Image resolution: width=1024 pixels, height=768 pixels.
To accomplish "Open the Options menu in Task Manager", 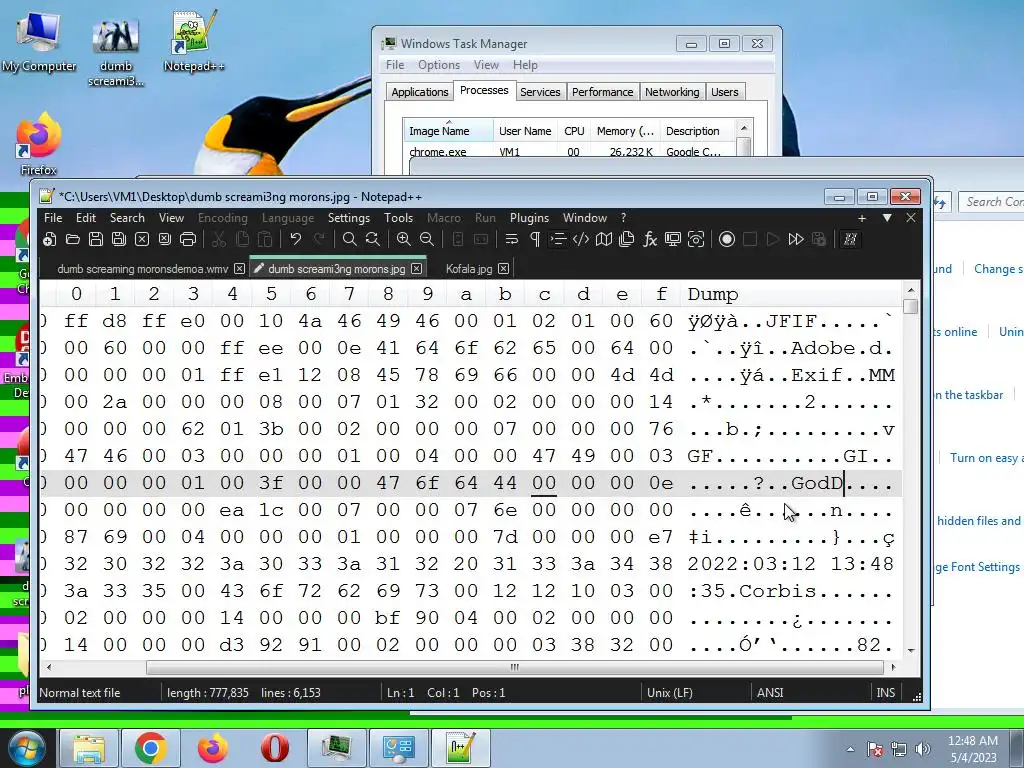I will [x=439, y=65].
